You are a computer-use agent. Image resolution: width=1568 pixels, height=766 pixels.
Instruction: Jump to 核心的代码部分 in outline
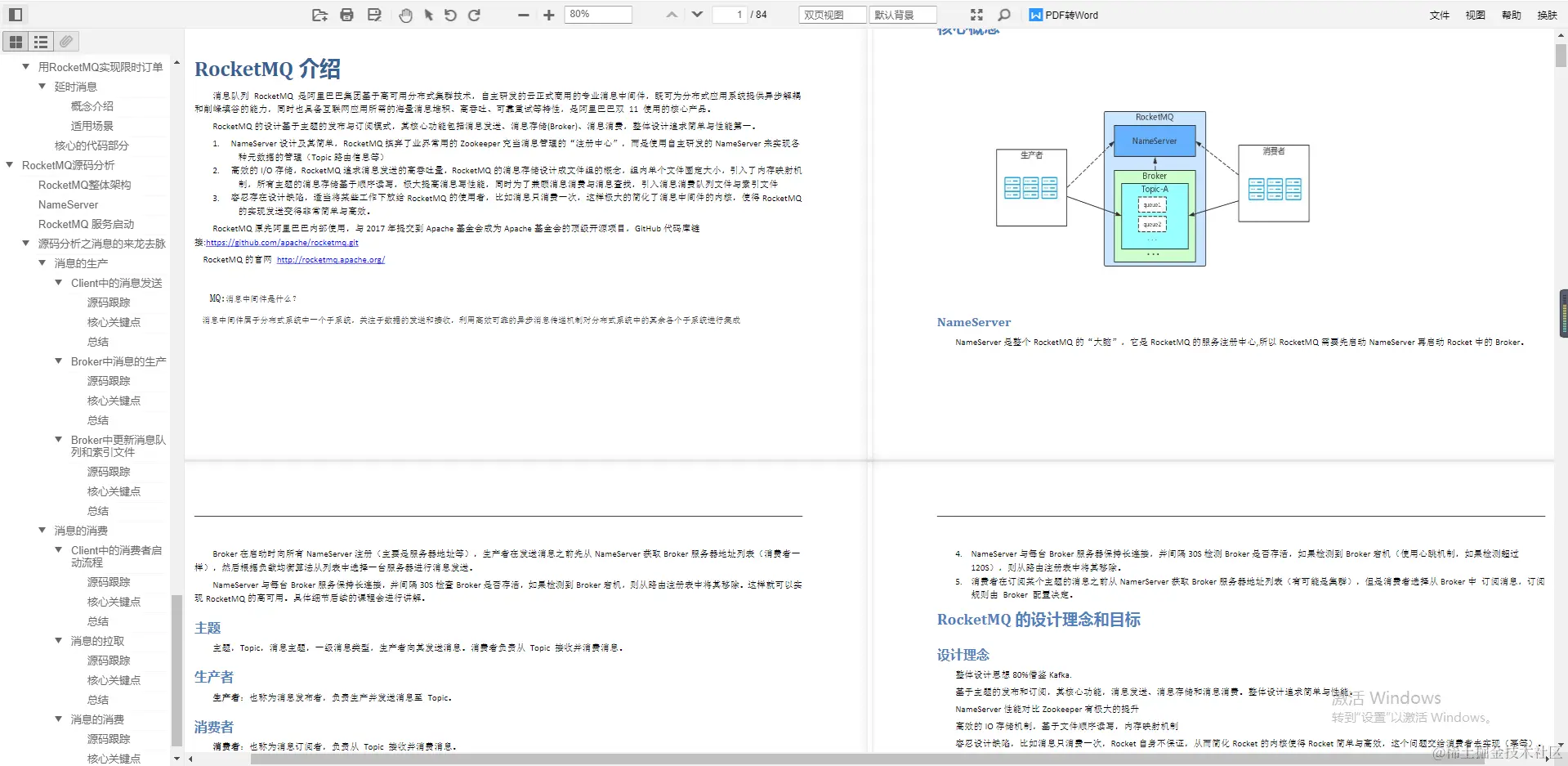[92, 146]
